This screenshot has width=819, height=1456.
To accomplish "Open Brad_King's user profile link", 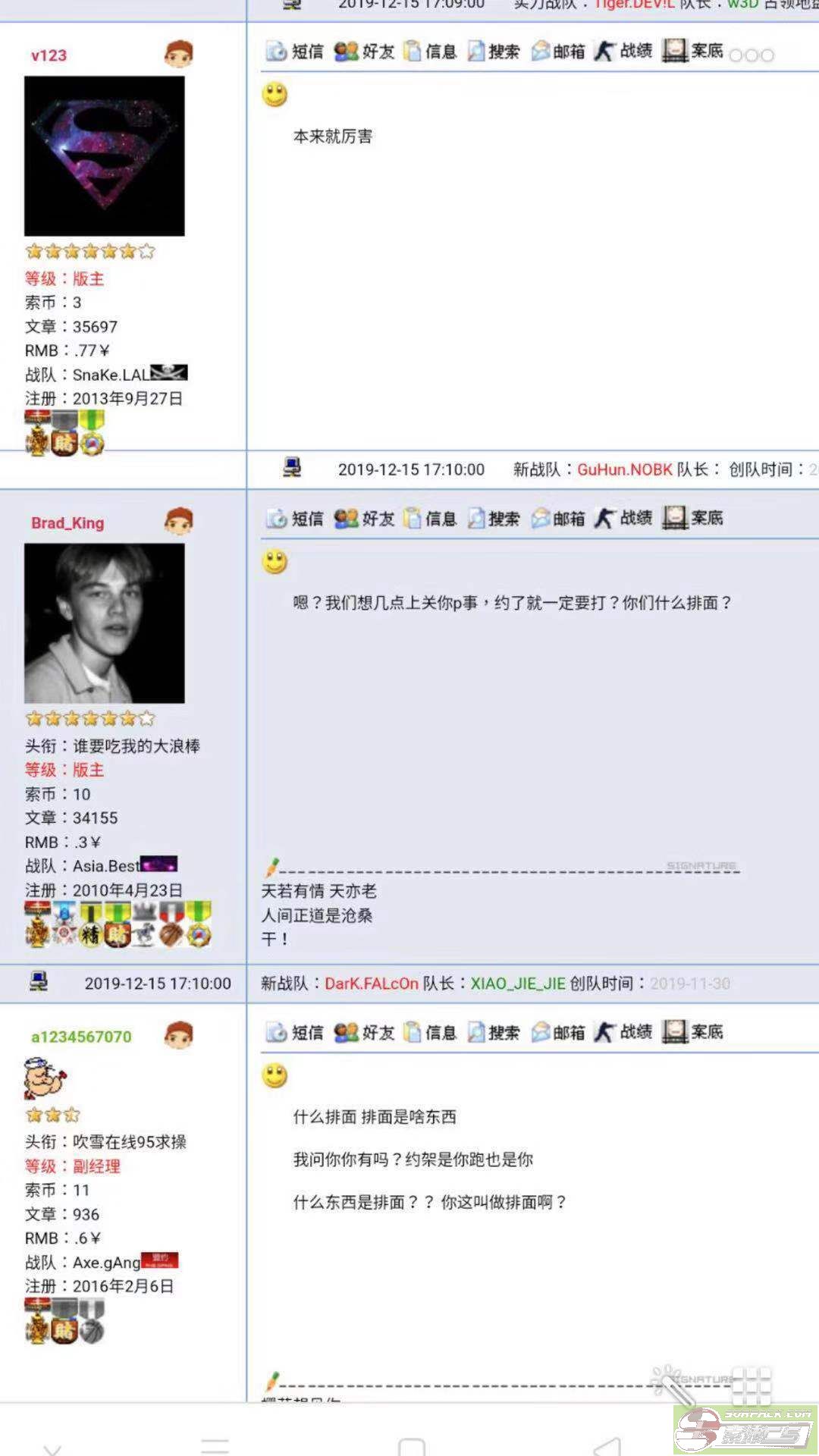I will click(67, 523).
